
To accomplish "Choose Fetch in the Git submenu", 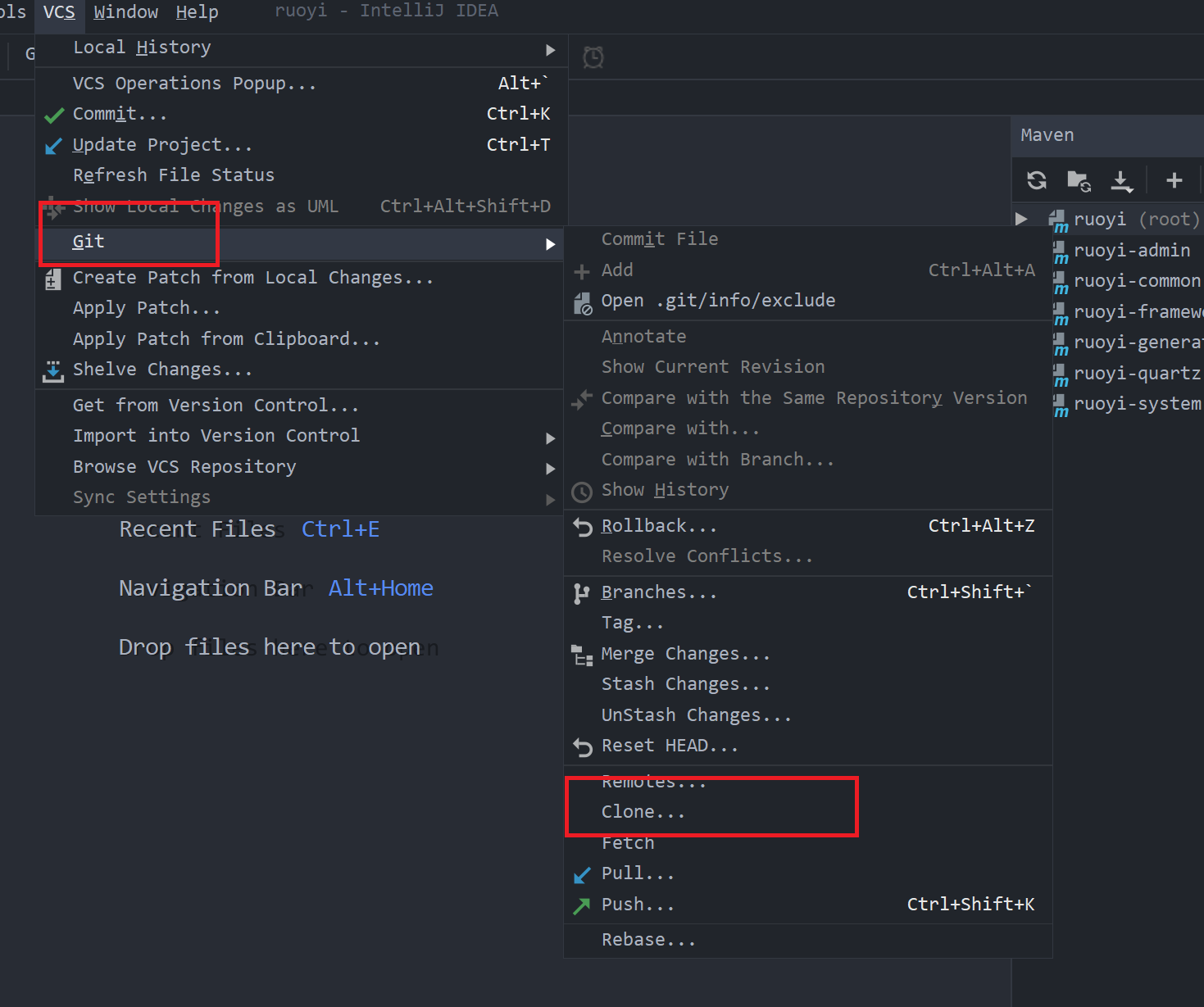I will (808, 843).
